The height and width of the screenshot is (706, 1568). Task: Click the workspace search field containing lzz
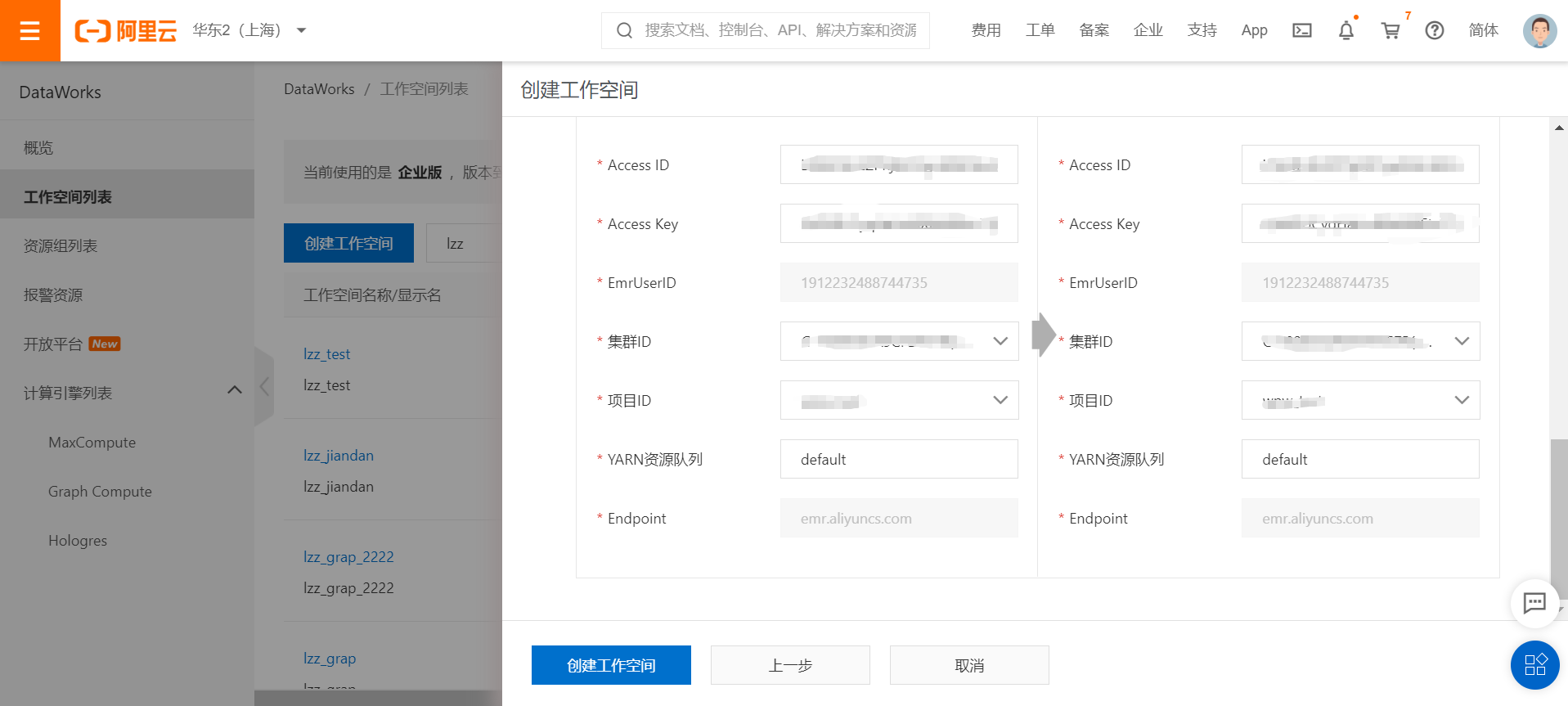464,243
